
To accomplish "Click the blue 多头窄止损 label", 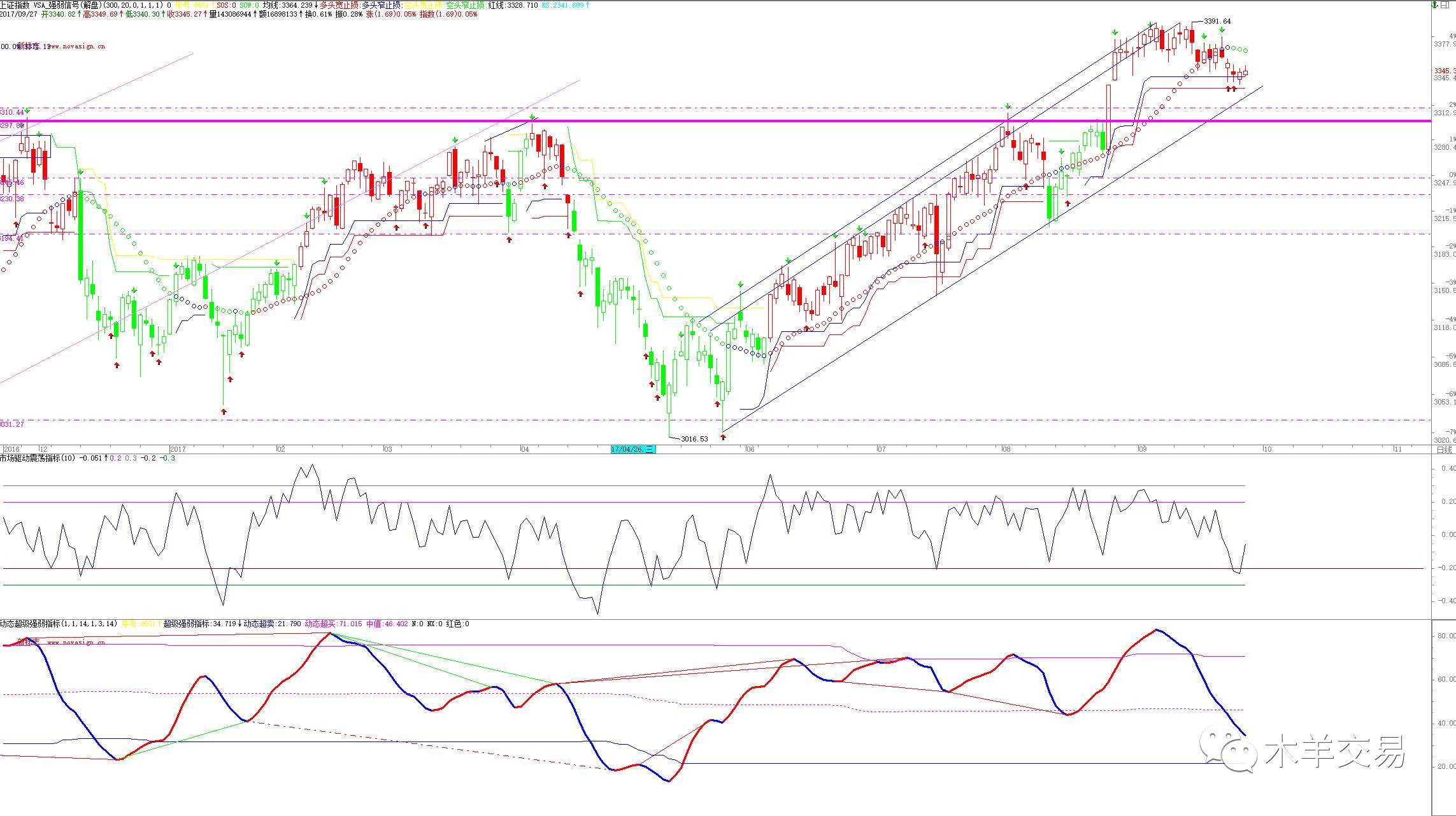I will pos(382,5).
